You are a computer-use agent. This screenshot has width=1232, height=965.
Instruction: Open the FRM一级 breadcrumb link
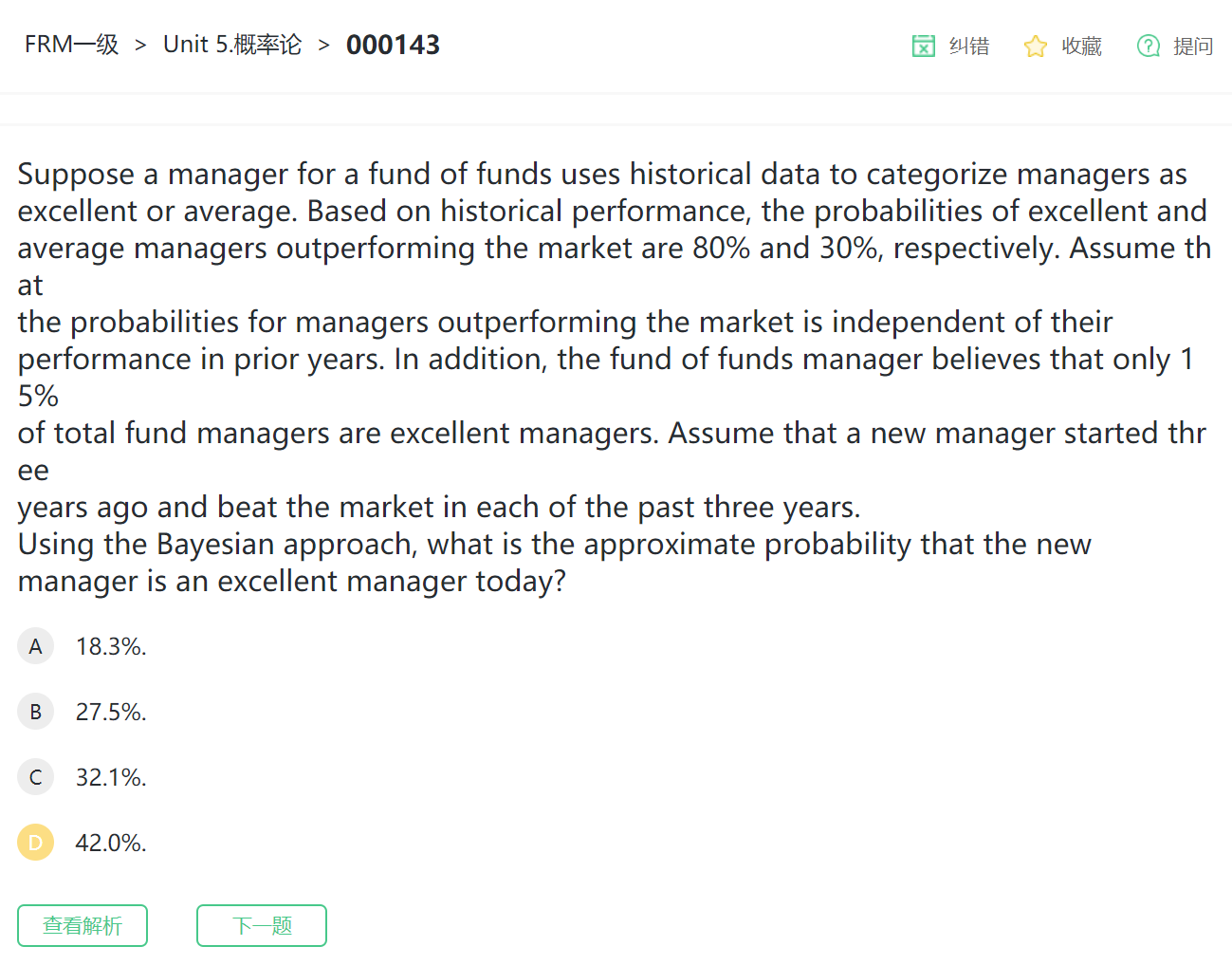72,45
